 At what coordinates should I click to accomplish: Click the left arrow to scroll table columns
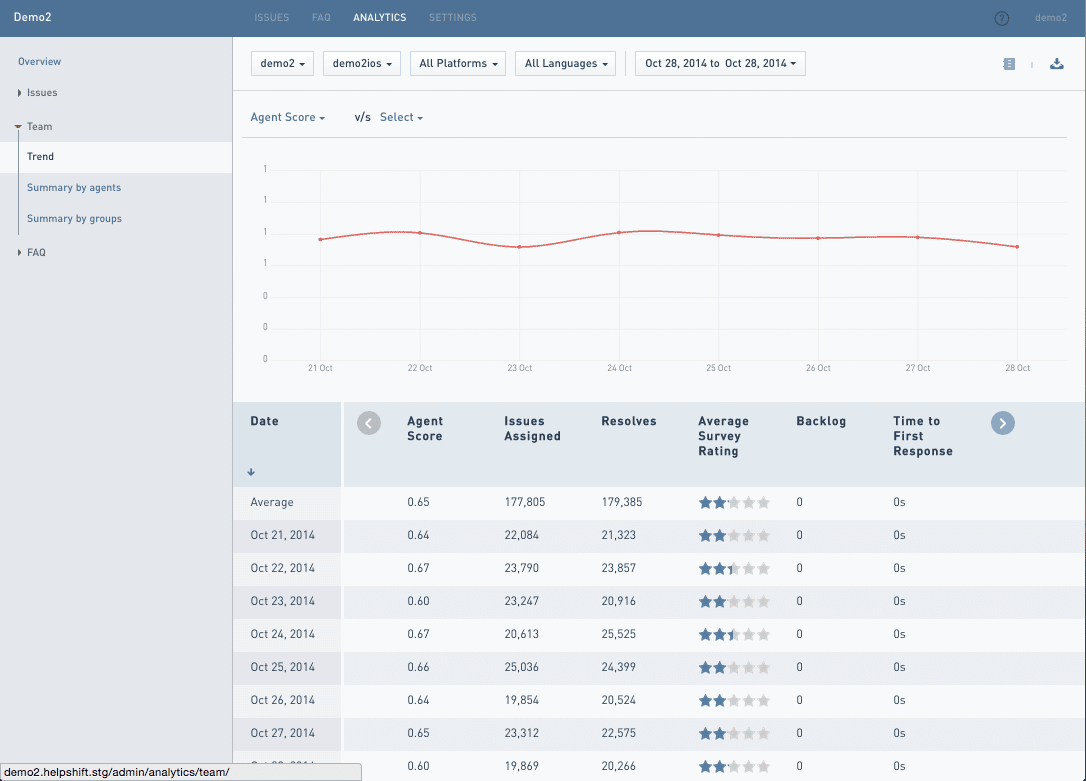click(368, 422)
